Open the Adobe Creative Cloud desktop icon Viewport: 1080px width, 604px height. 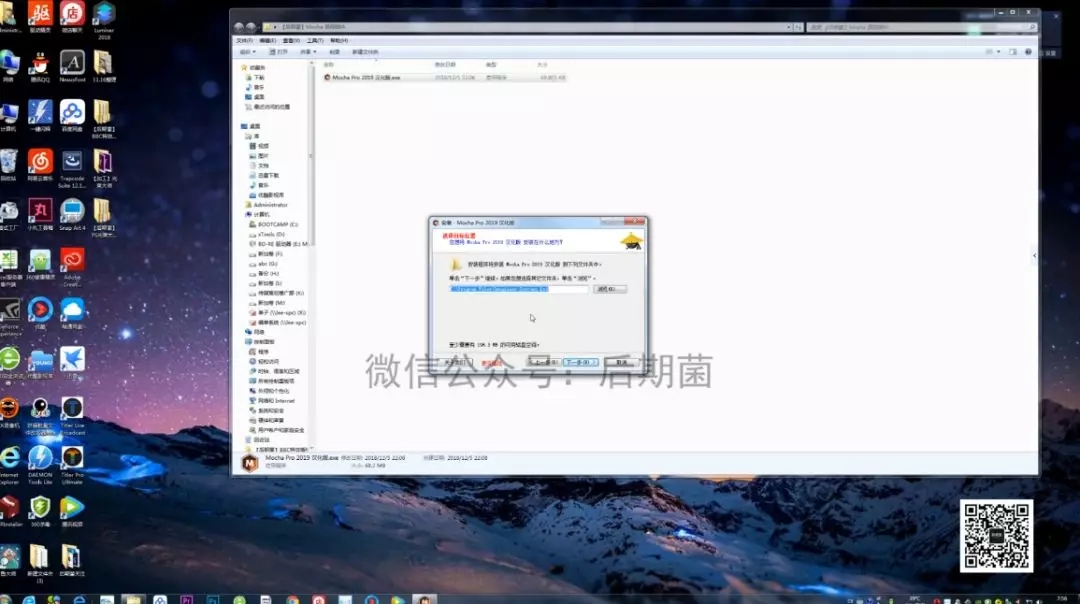point(72,263)
